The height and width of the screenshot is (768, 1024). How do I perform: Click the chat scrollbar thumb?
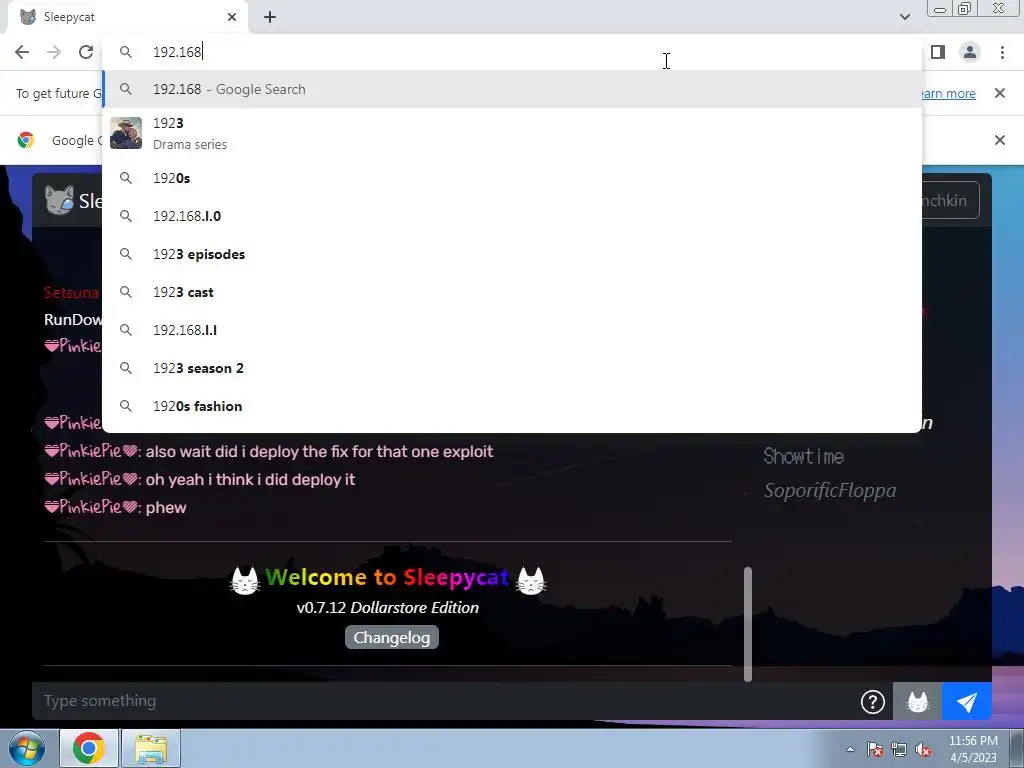tap(748, 624)
